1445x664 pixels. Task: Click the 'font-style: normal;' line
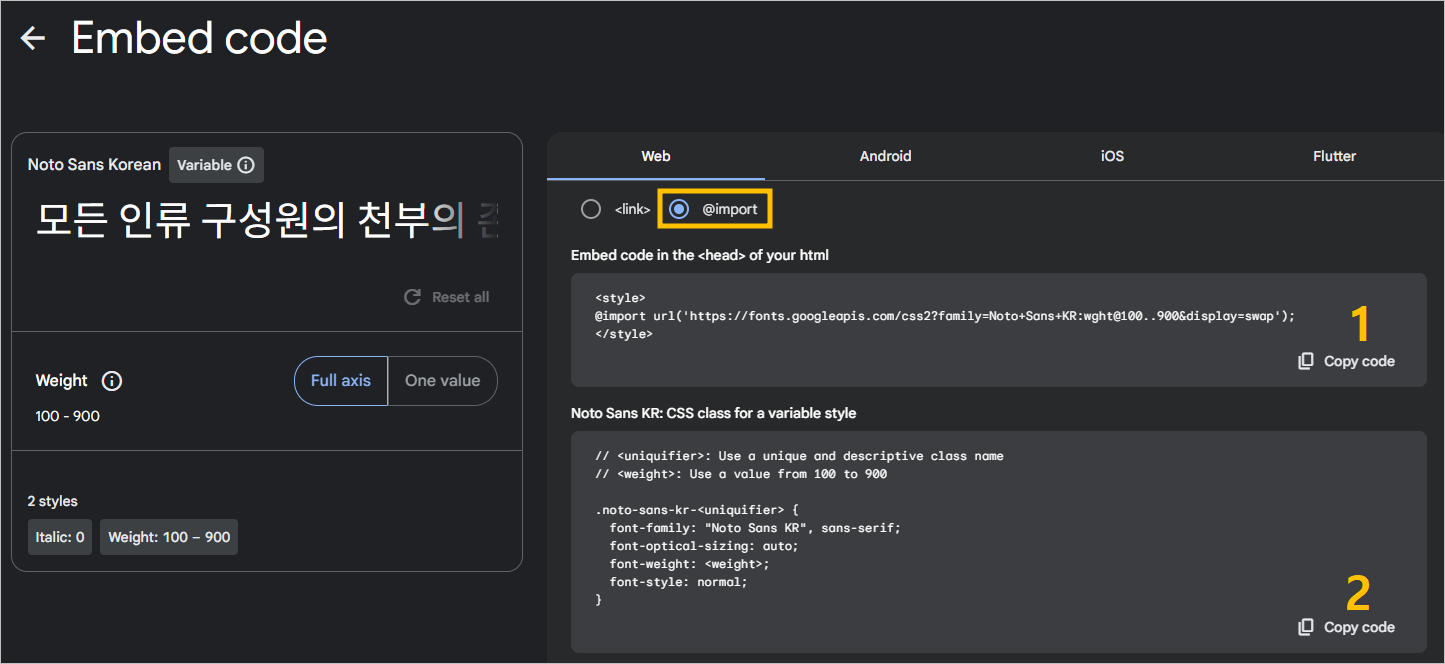coord(678,582)
